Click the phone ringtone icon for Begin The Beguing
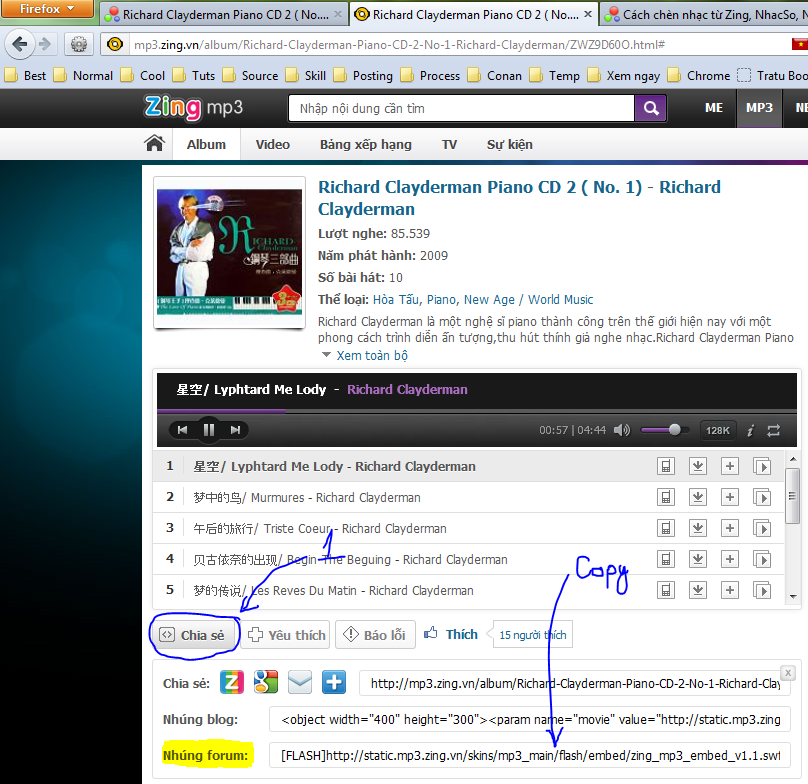This screenshot has height=784, width=808. pos(666,559)
